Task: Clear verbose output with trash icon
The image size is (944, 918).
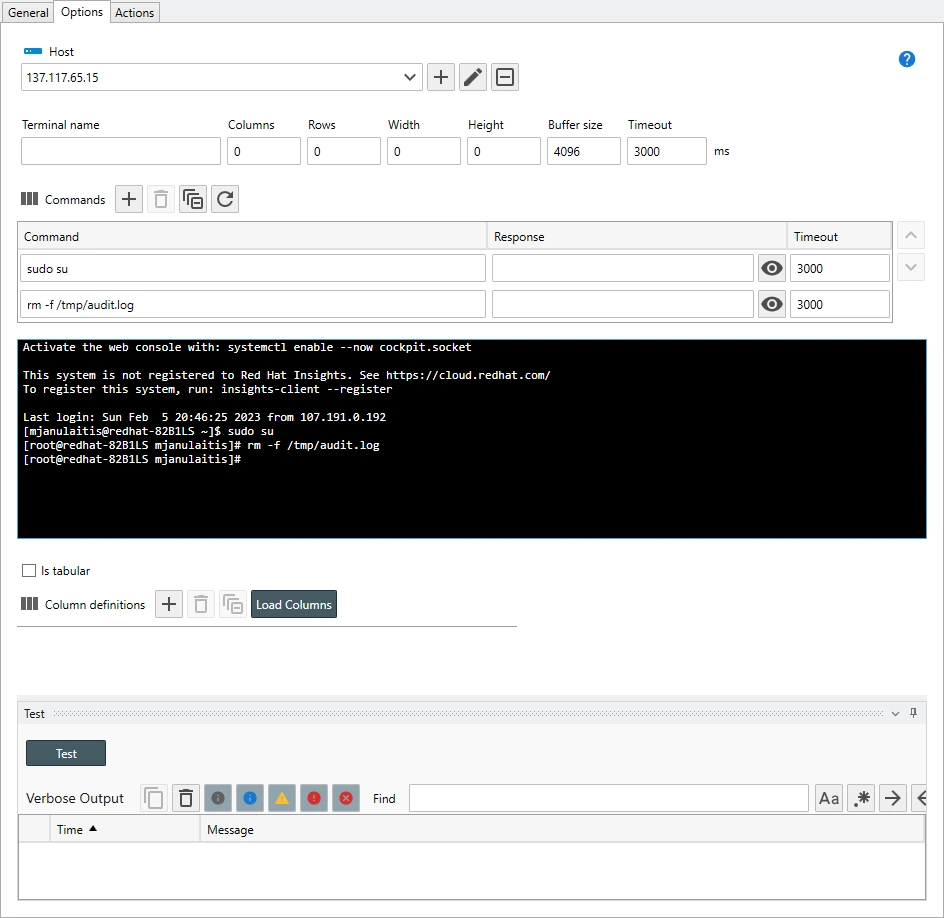Action: [x=186, y=798]
